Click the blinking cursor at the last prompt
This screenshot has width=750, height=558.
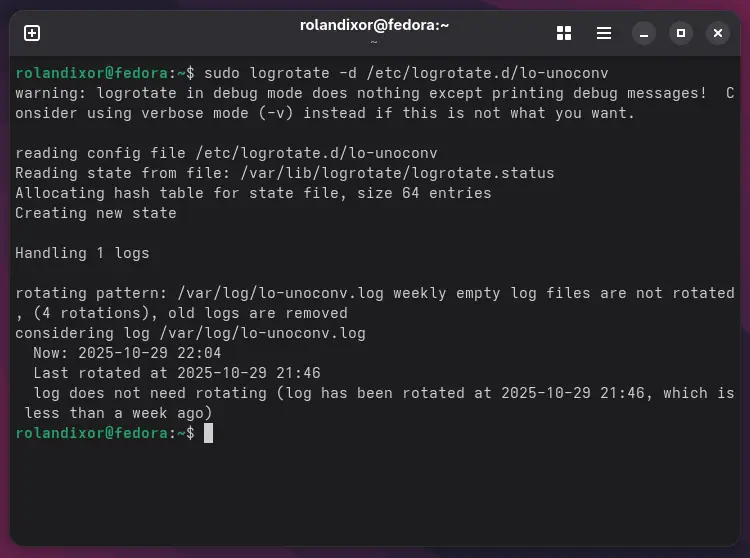(x=208, y=433)
